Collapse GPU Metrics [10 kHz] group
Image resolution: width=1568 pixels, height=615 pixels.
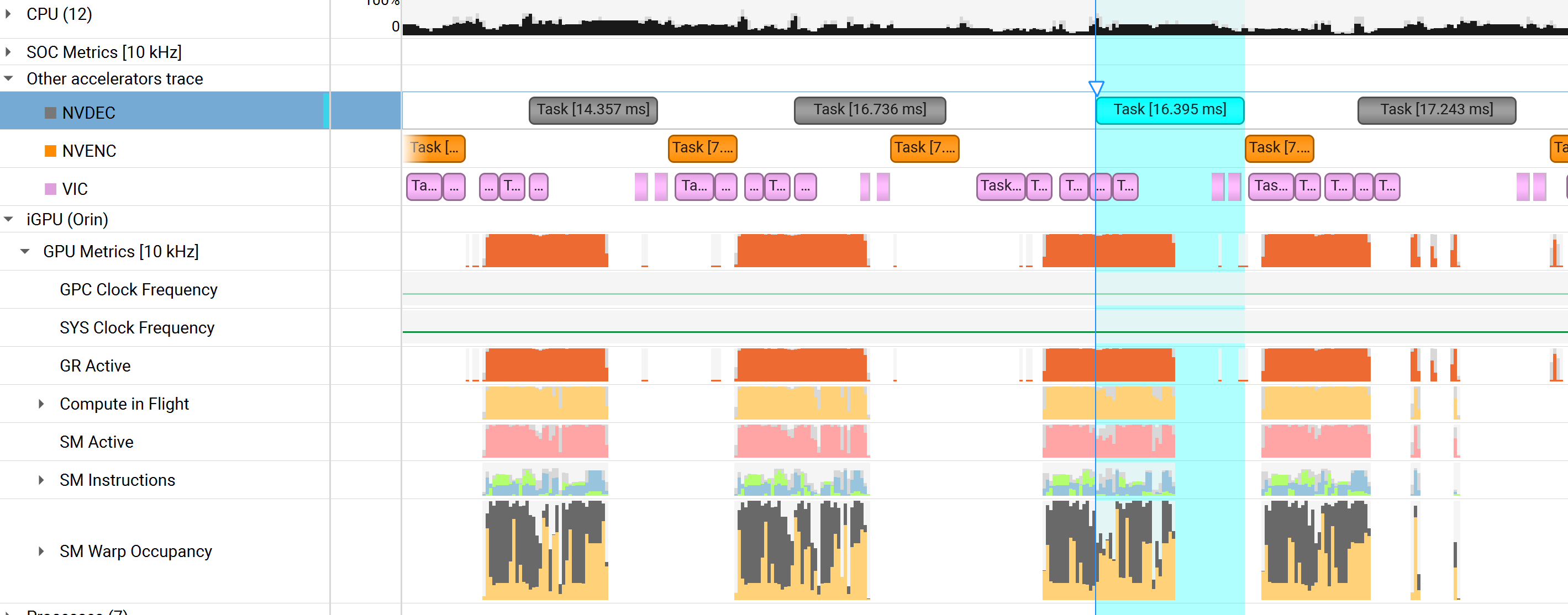pyautogui.click(x=25, y=251)
